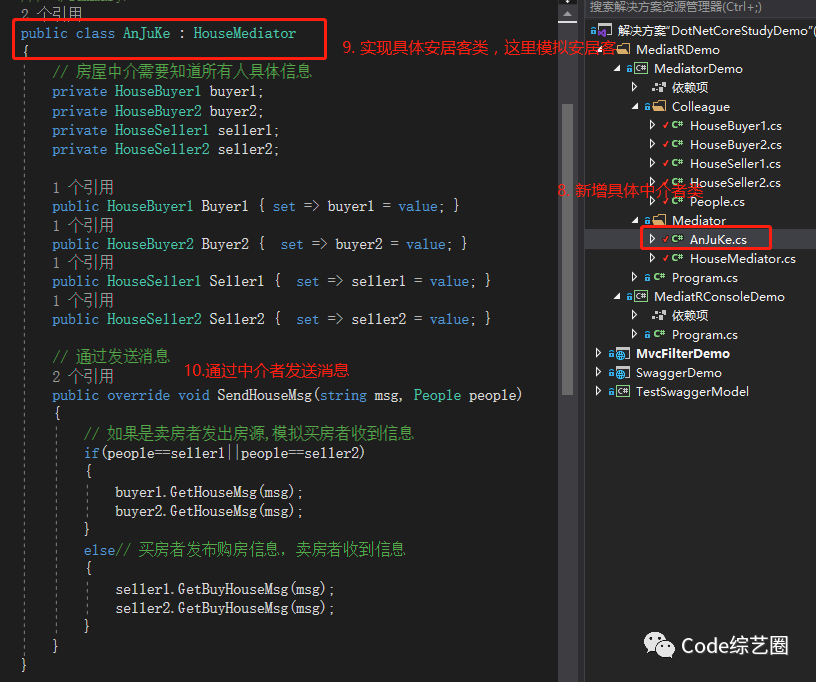Expand Program.cs under MediatRConsoleDemo
The width and height of the screenshot is (816, 682).
pos(635,334)
